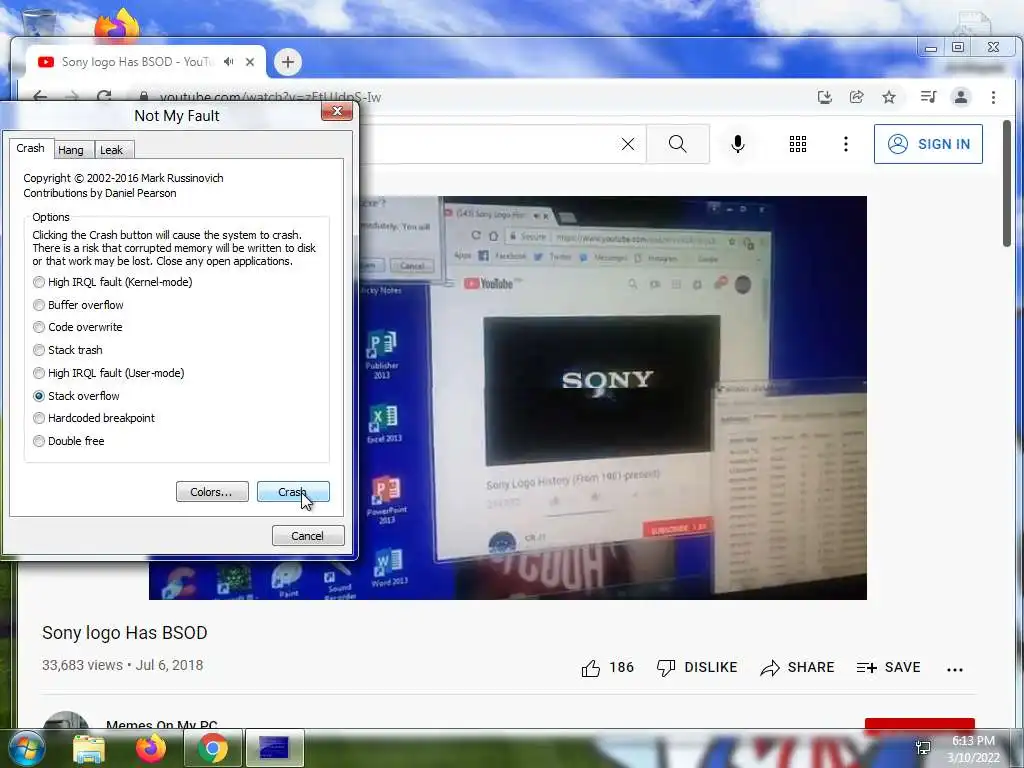The image size is (1024, 768).
Task: Open the media control icon in Chrome
Action: pyautogui.click(x=928, y=97)
